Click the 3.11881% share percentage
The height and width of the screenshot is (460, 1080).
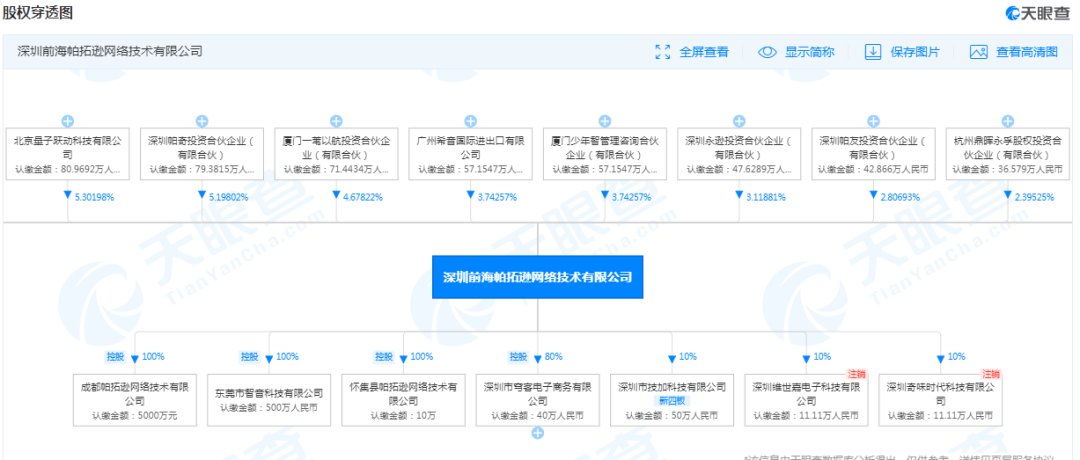tap(765, 197)
